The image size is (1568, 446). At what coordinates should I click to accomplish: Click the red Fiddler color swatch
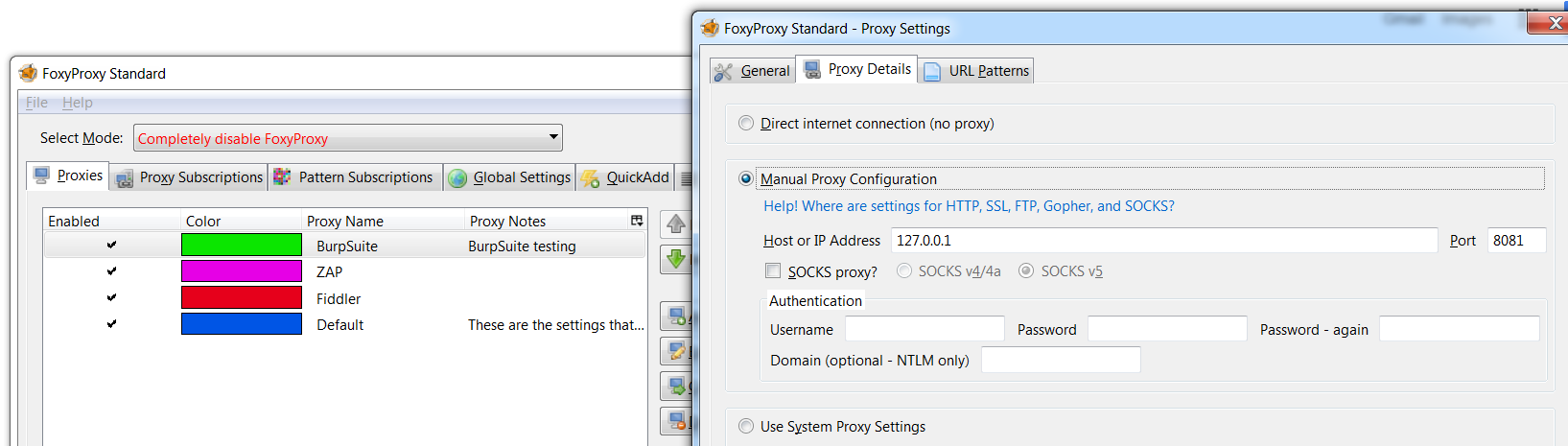coord(242,298)
